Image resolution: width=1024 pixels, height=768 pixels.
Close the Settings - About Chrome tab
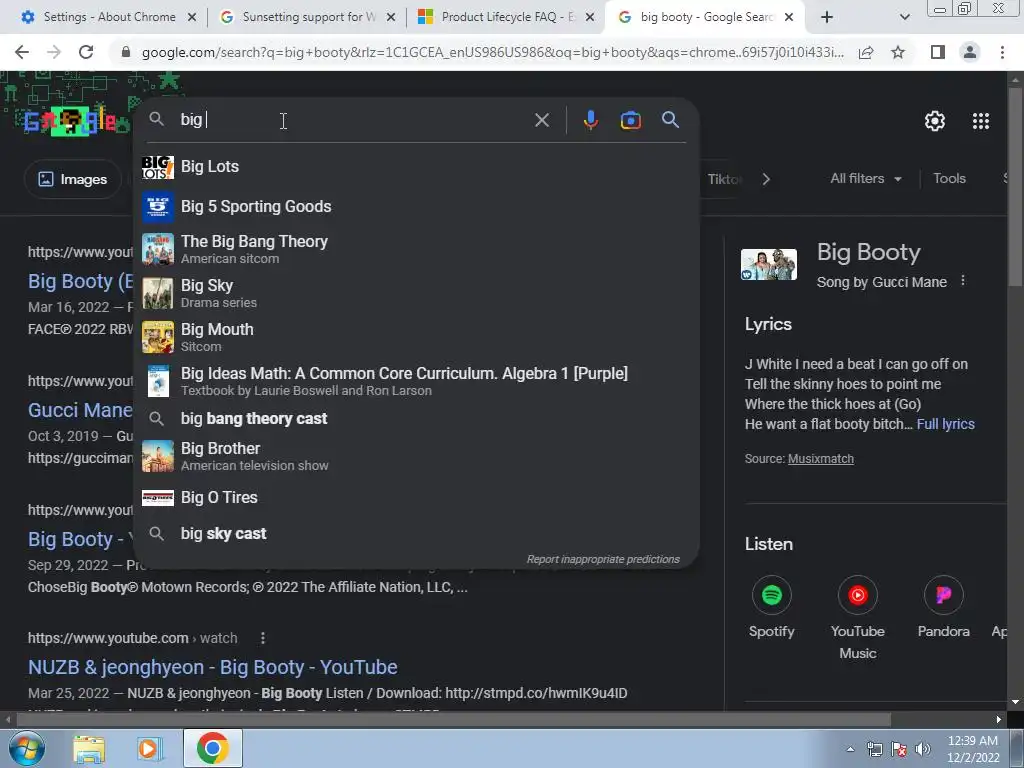click(x=192, y=18)
